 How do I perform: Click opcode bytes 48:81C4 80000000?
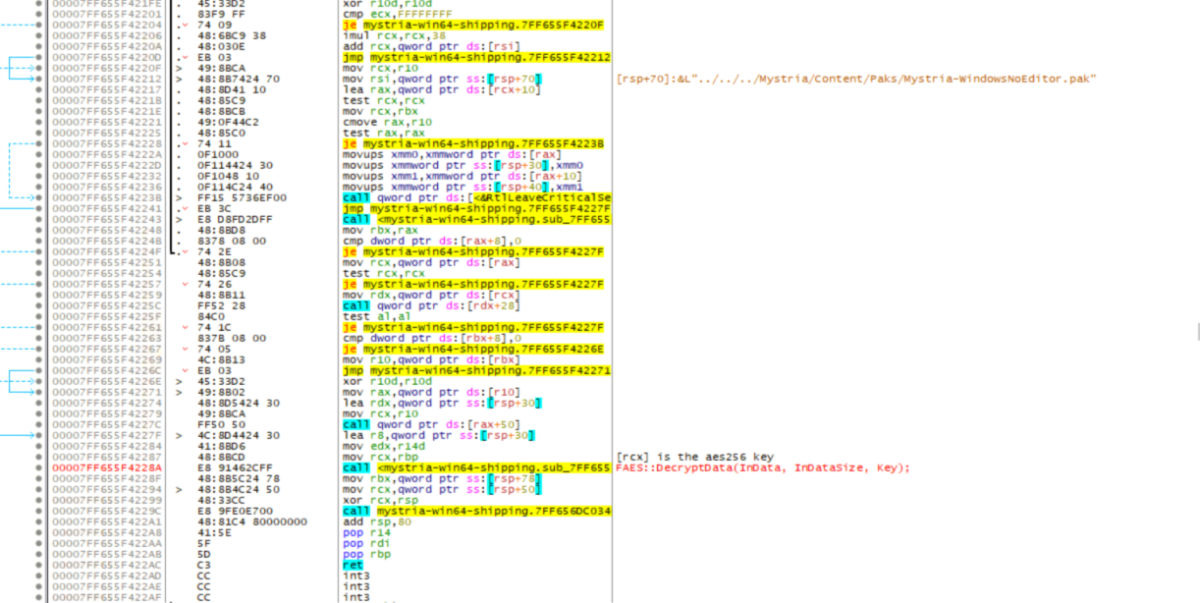tap(252, 521)
